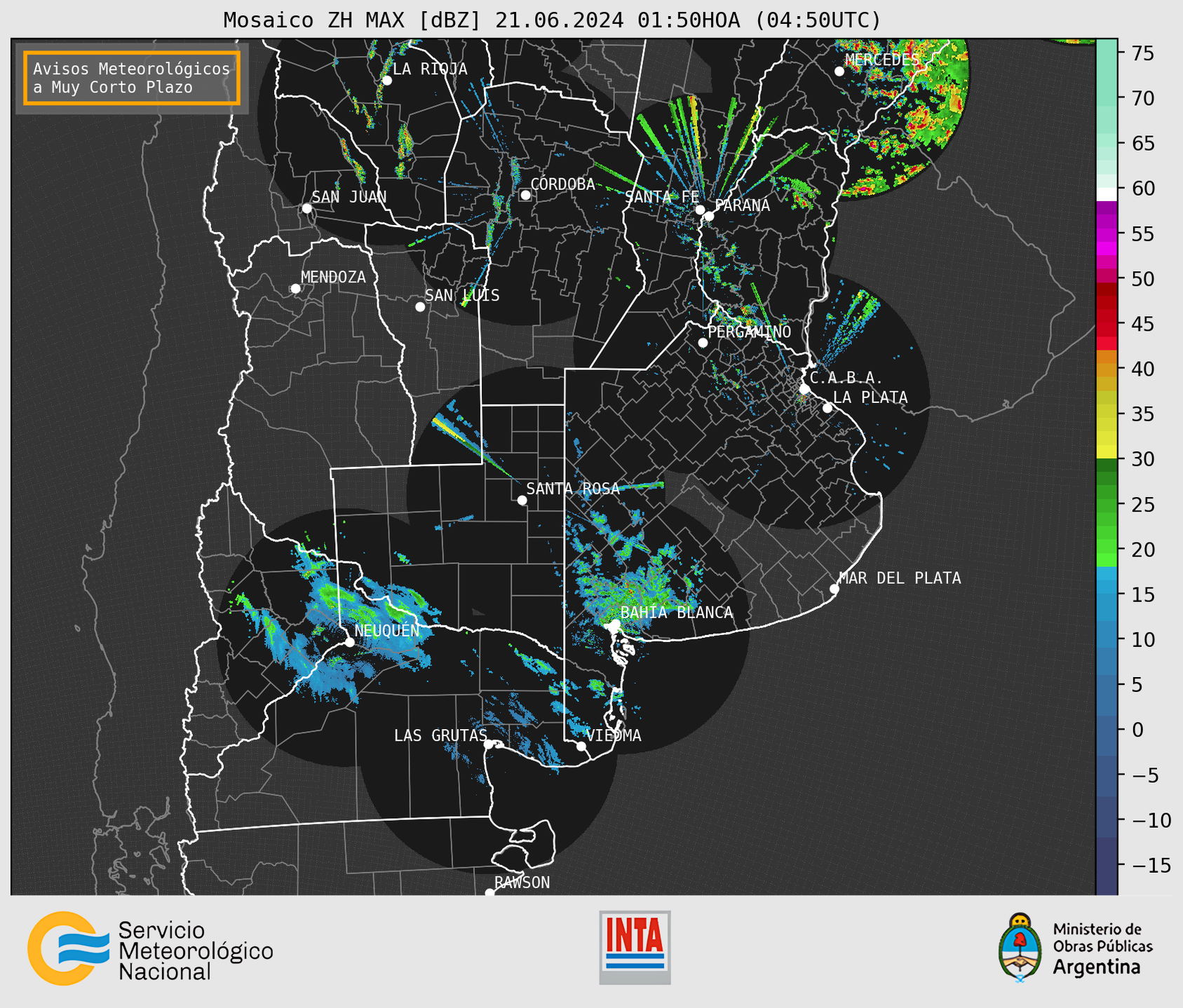The image size is (1183, 1008).
Task: Click the MAR DEL PLATA city marker
Action: 834,589
